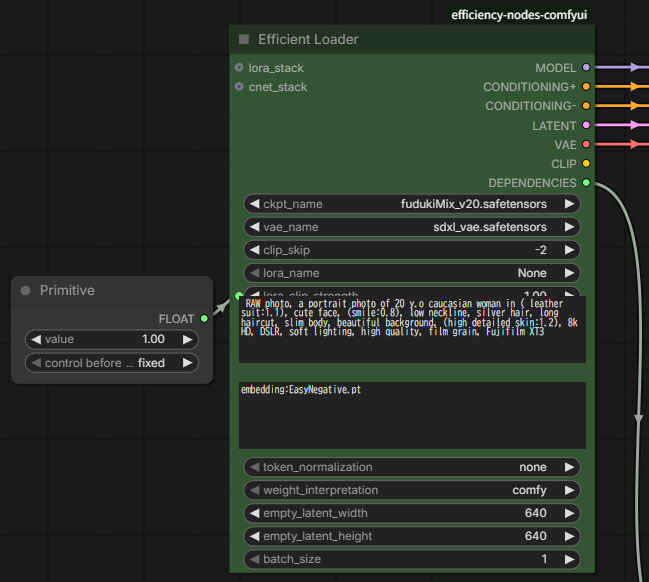Open the weight_interpretation combo box

pyautogui.click(x=411, y=490)
